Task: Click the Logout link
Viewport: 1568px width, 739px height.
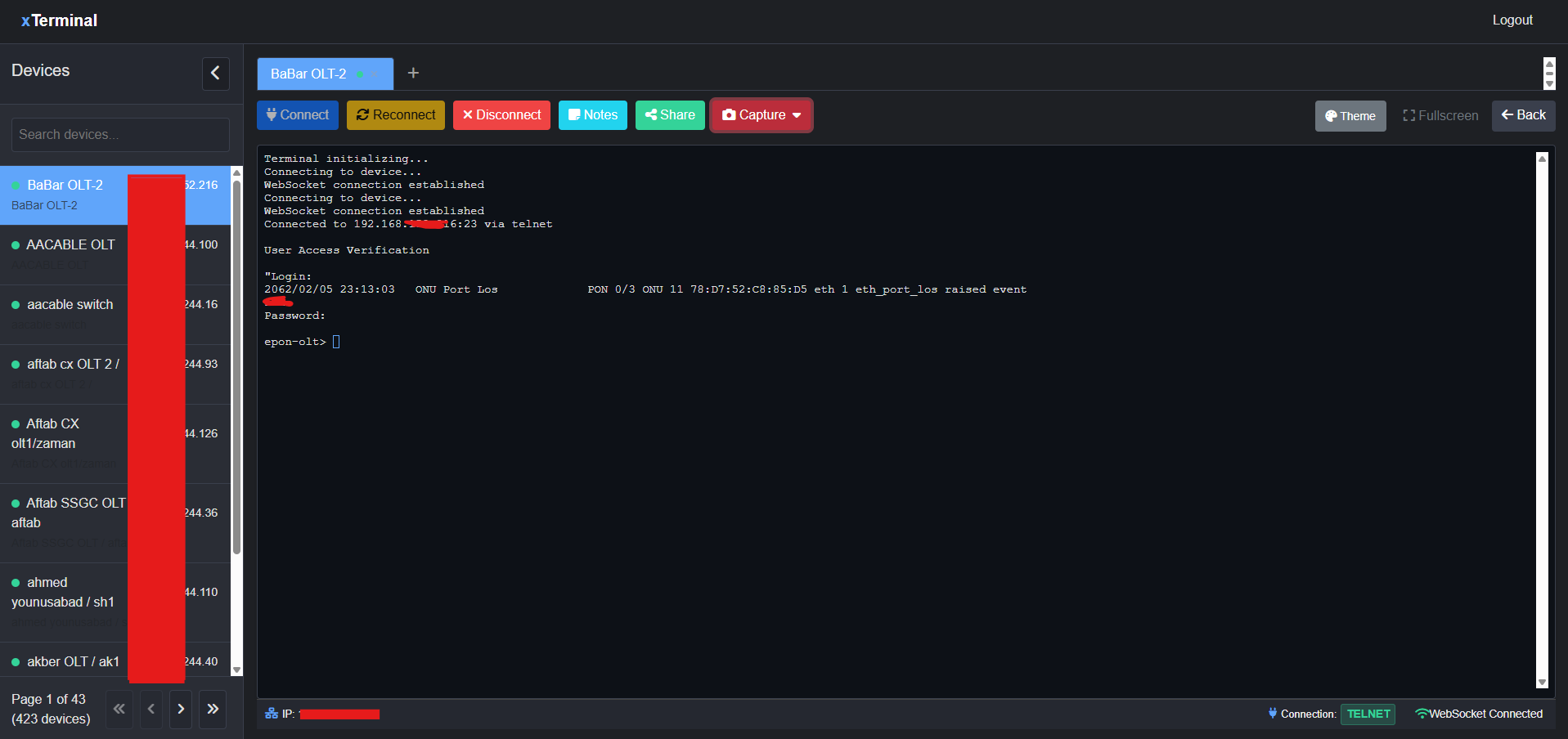Action: click(1512, 20)
